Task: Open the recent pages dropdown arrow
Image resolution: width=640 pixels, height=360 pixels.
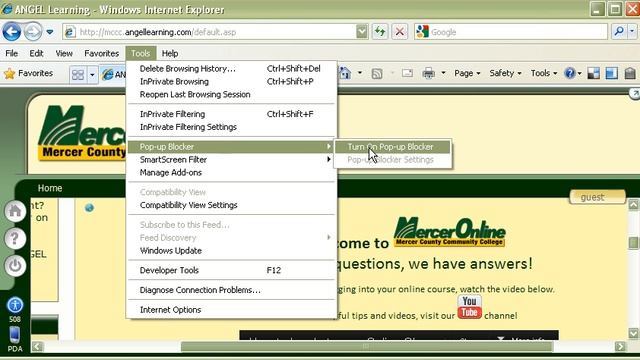Action: point(50,32)
